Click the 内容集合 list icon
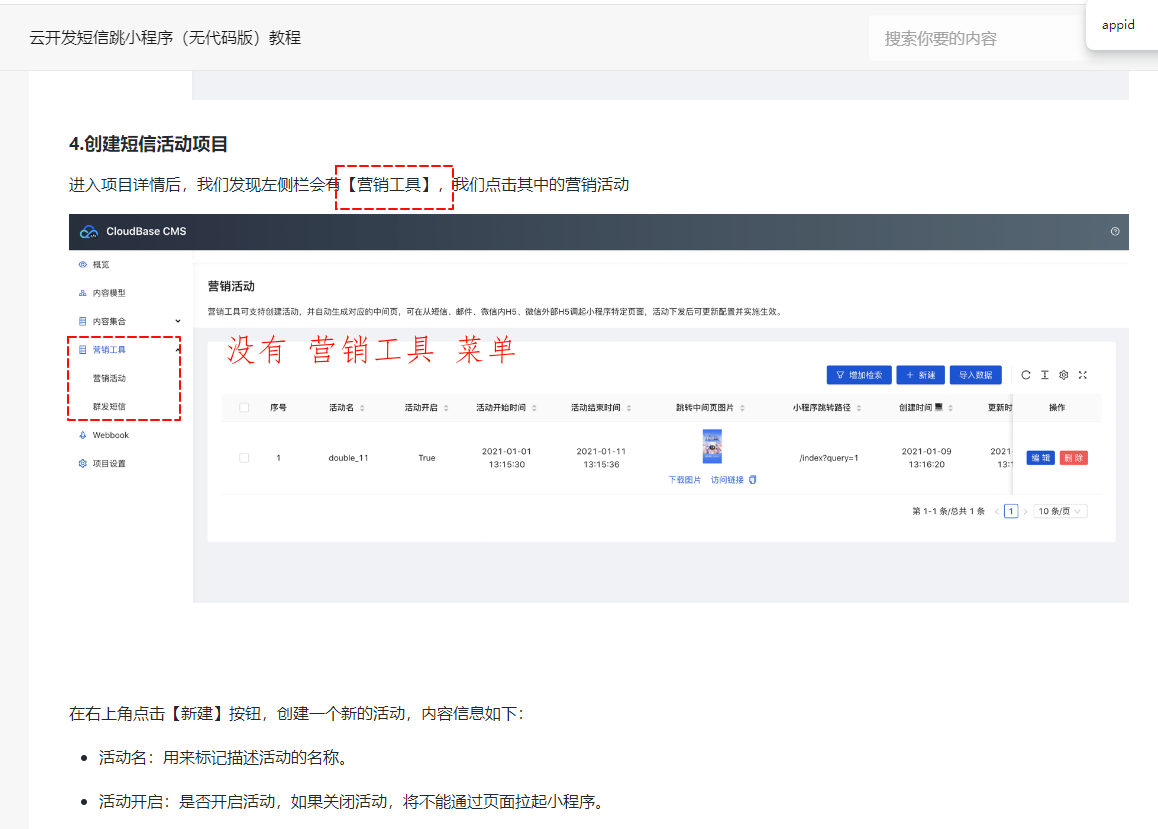 coord(83,321)
